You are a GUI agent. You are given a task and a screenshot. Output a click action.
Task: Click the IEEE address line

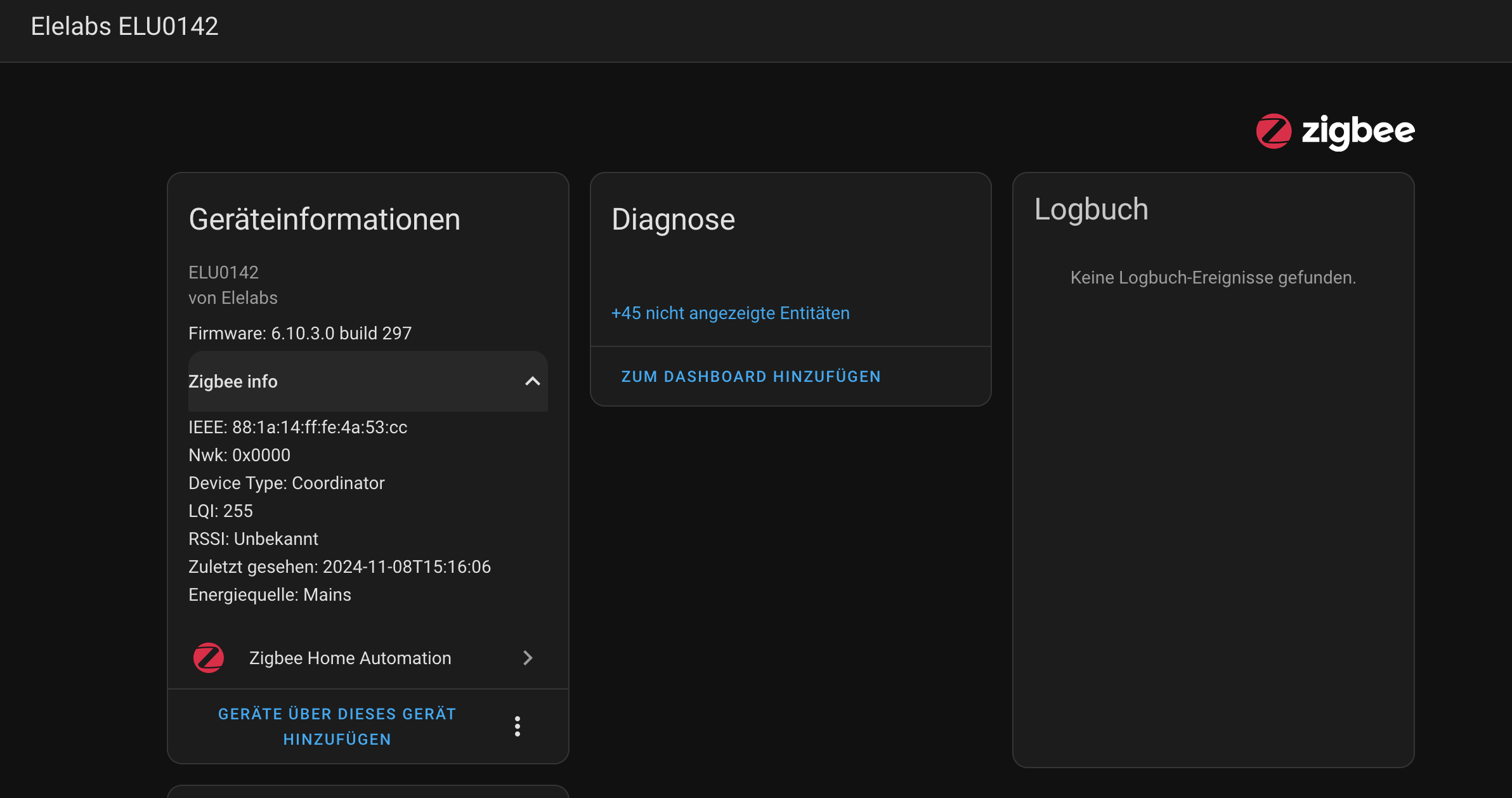click(297, 427)
